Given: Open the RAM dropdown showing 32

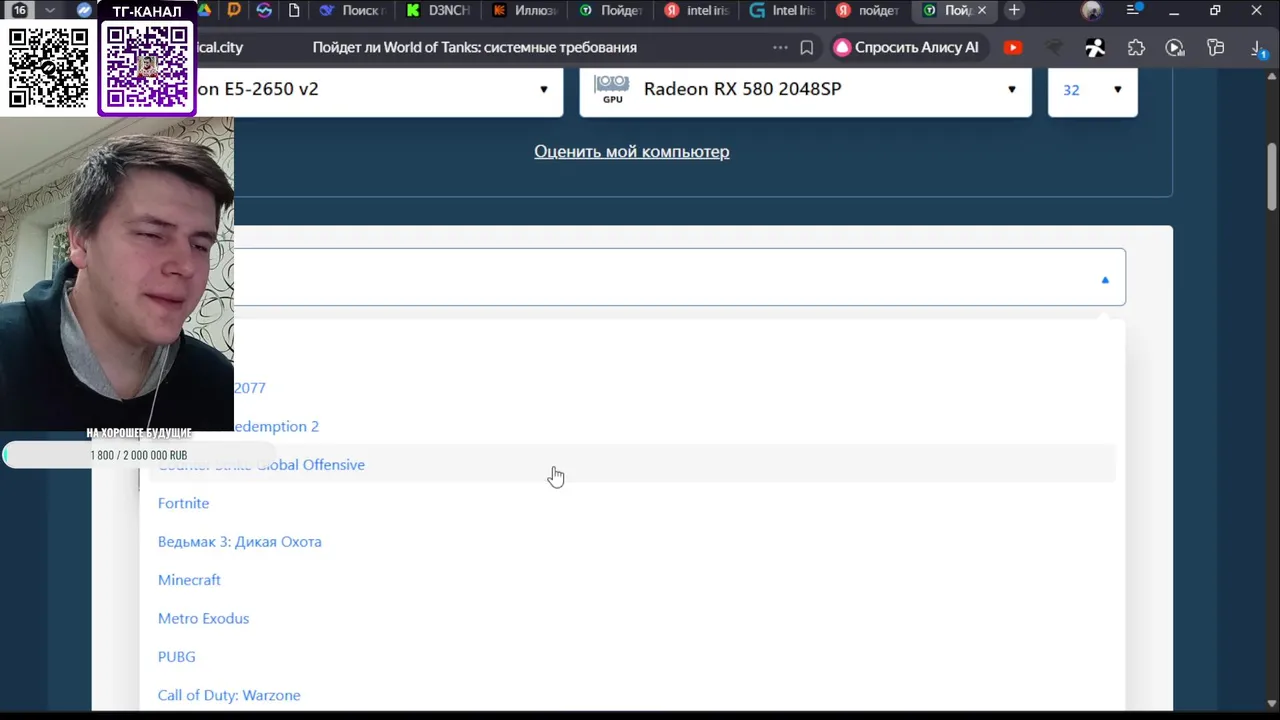Looking at the screenshot, I should 1092,89.
